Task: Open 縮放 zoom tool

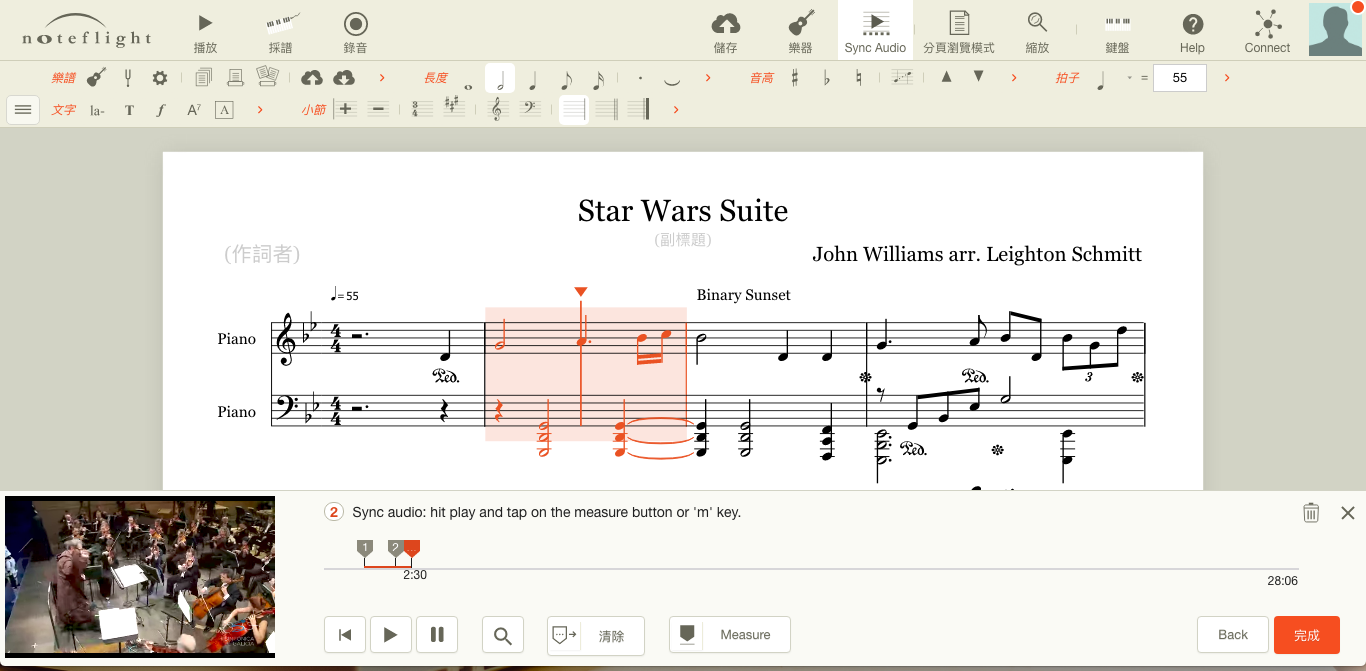Action: [x=1037, y=31]
